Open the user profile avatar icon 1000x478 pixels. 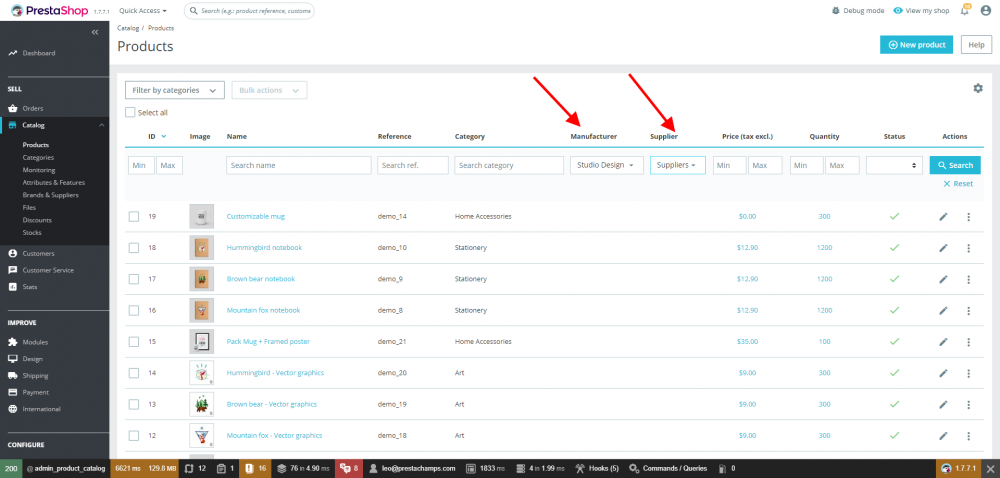click(985, 11)
